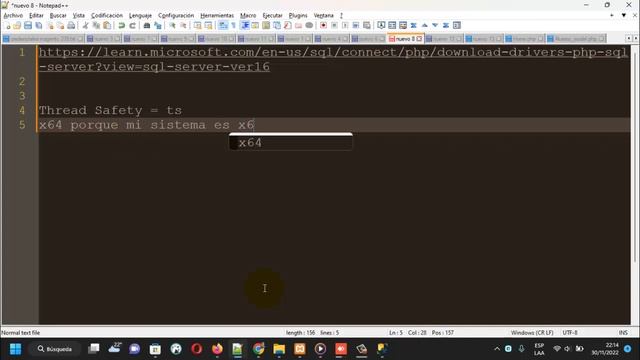This screenshot has height=360, width=640.
Task: Click the tab bar scroll right arrow
Action: coord(636,38)
